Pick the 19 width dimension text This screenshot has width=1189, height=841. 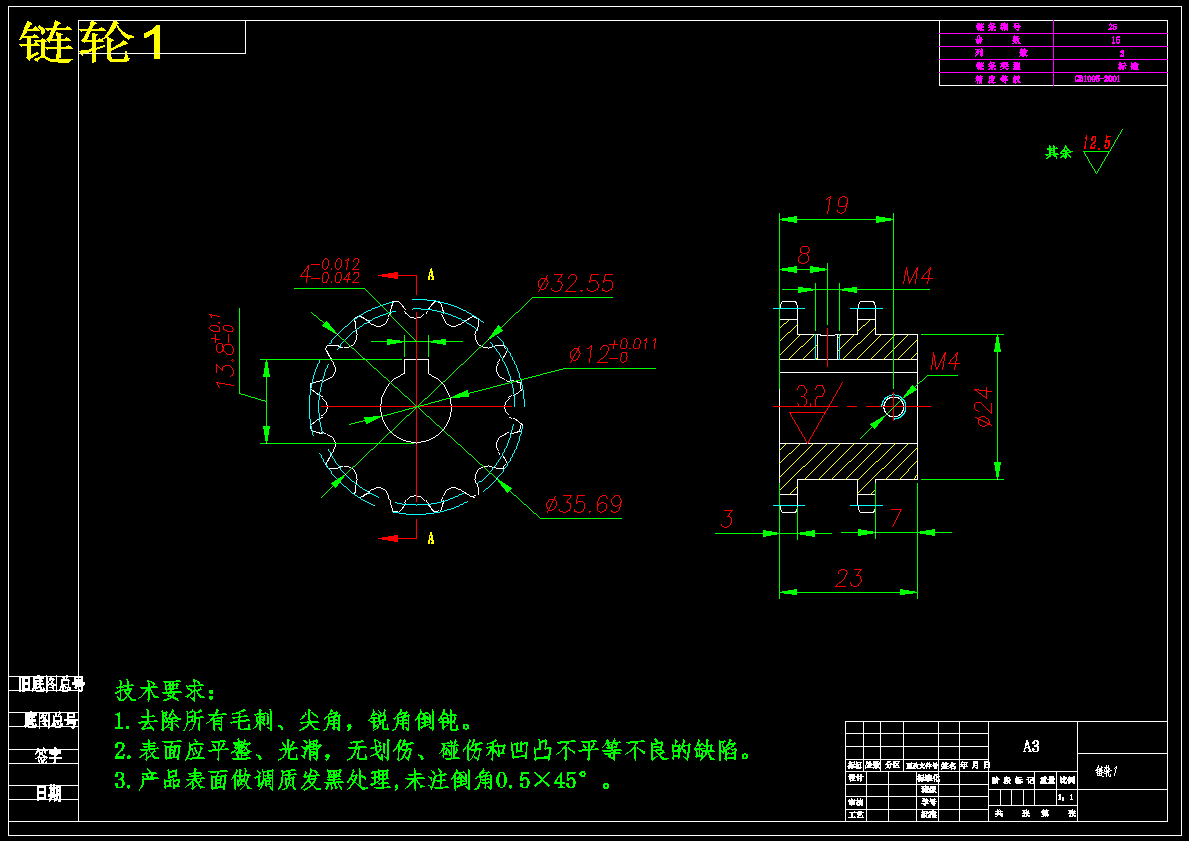point(836,206)
